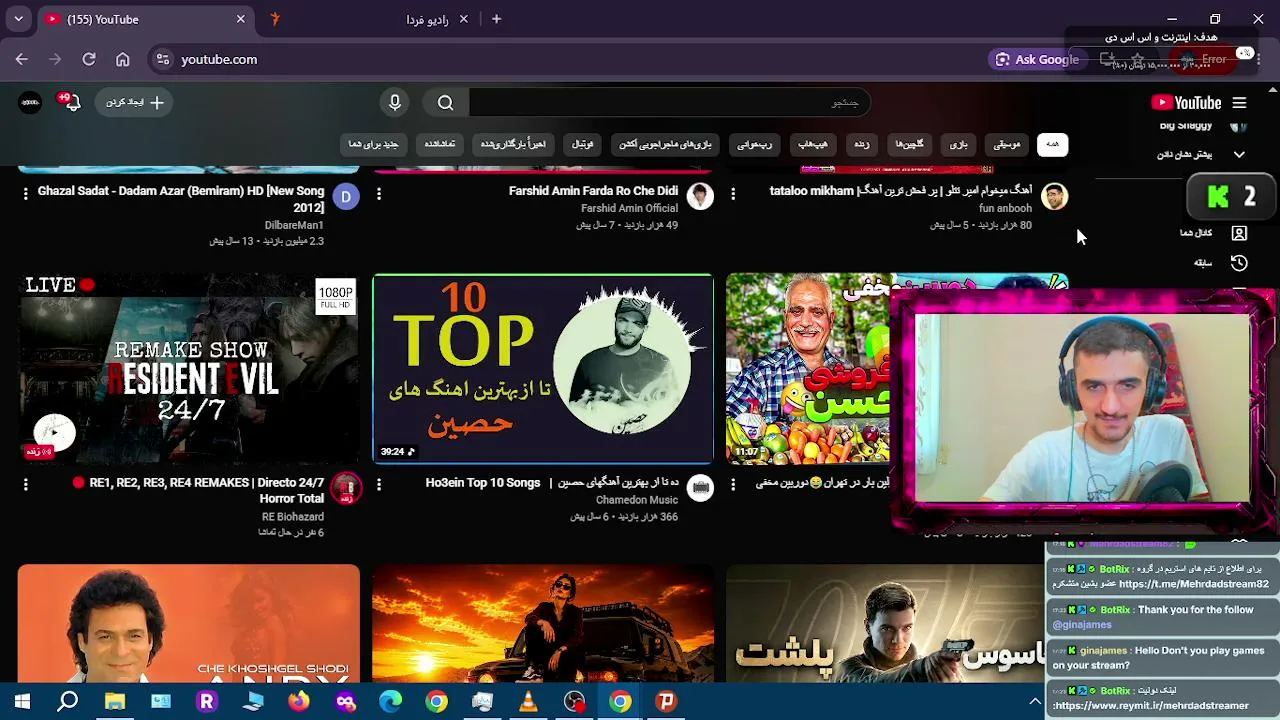
Task: Select the 'تماشاشده' (Watched) filter chip
Action: (439, 144)
